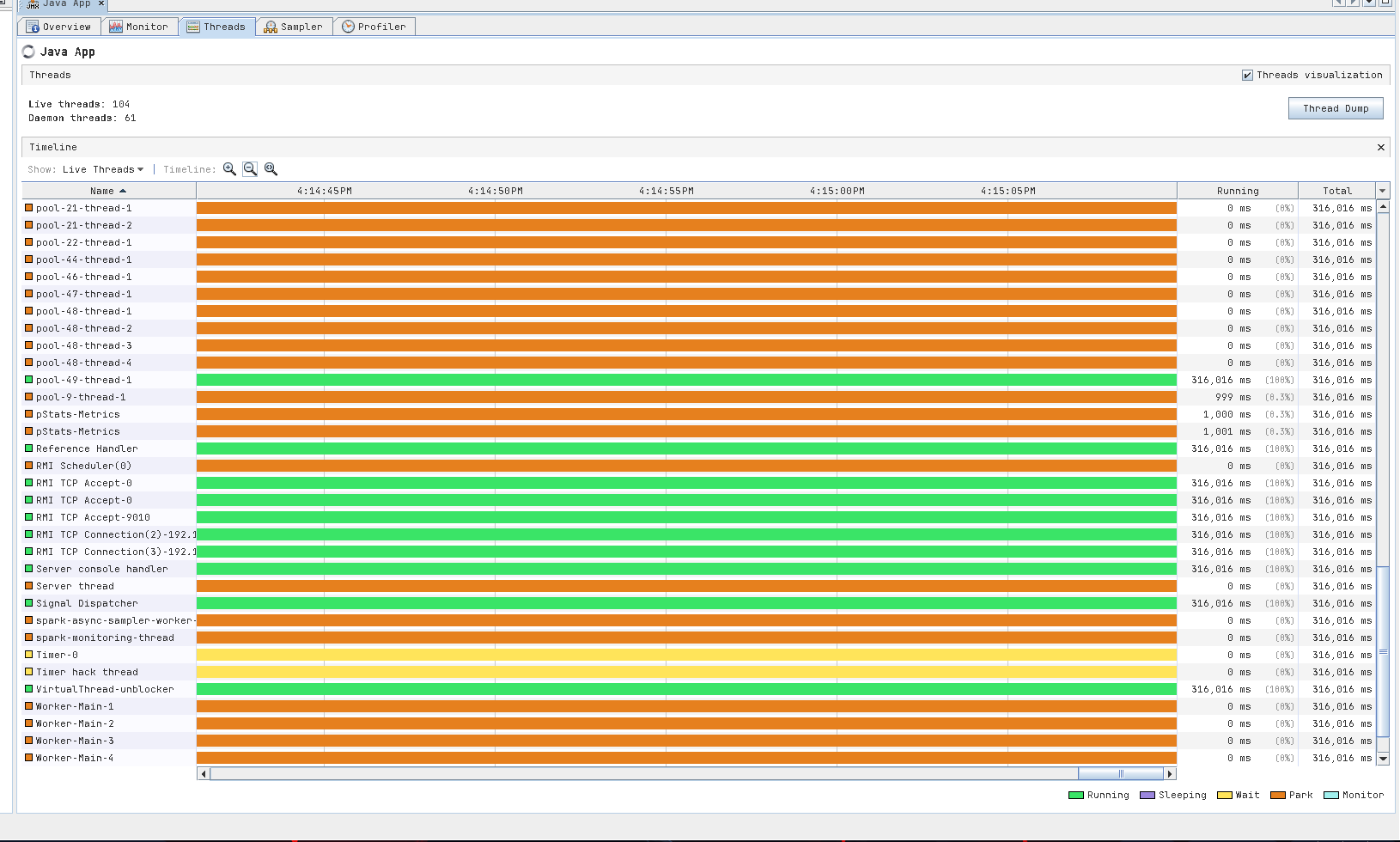Click the horizontal timeline scrollbar thumb

pyautogui.click(x=1121, y=774)
